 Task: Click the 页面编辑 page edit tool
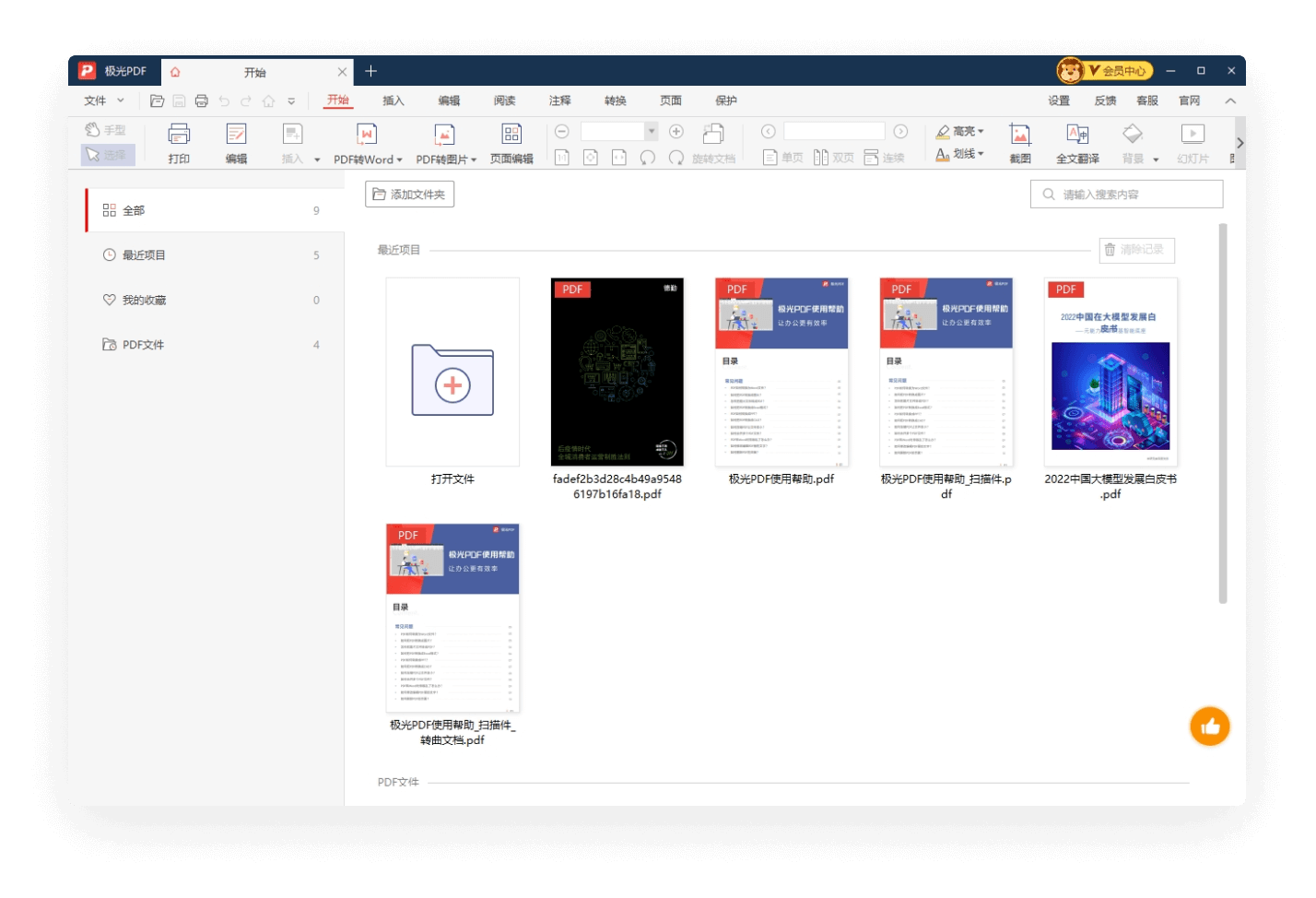tap(511, 143)
